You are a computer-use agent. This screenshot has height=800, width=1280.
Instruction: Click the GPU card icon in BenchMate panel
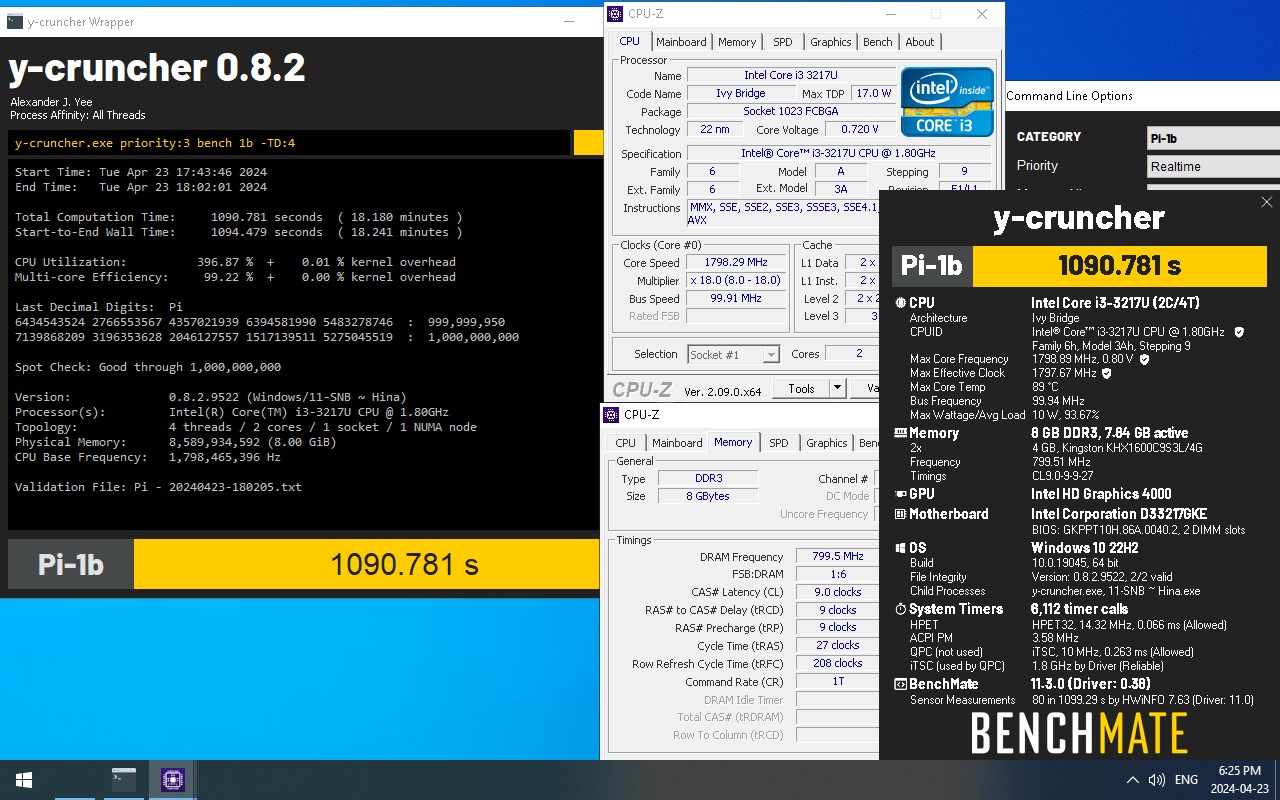(x=900, y=494)
